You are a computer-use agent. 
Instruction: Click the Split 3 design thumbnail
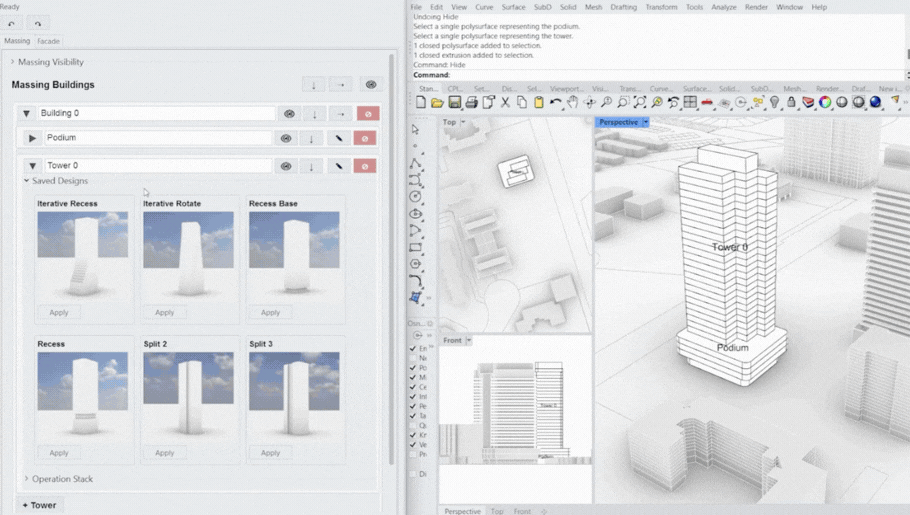[x=294, y=394]
